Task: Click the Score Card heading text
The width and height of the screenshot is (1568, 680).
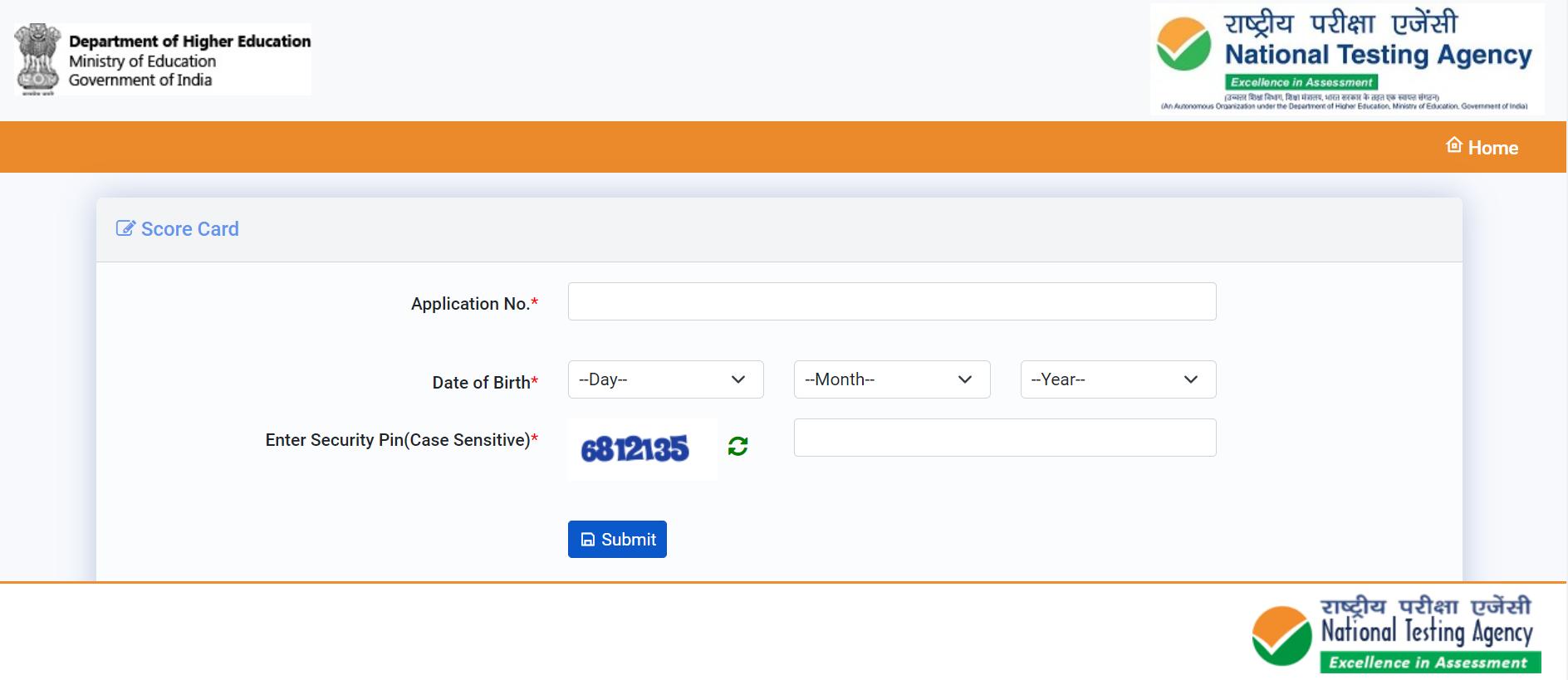Action: (190, 229)
